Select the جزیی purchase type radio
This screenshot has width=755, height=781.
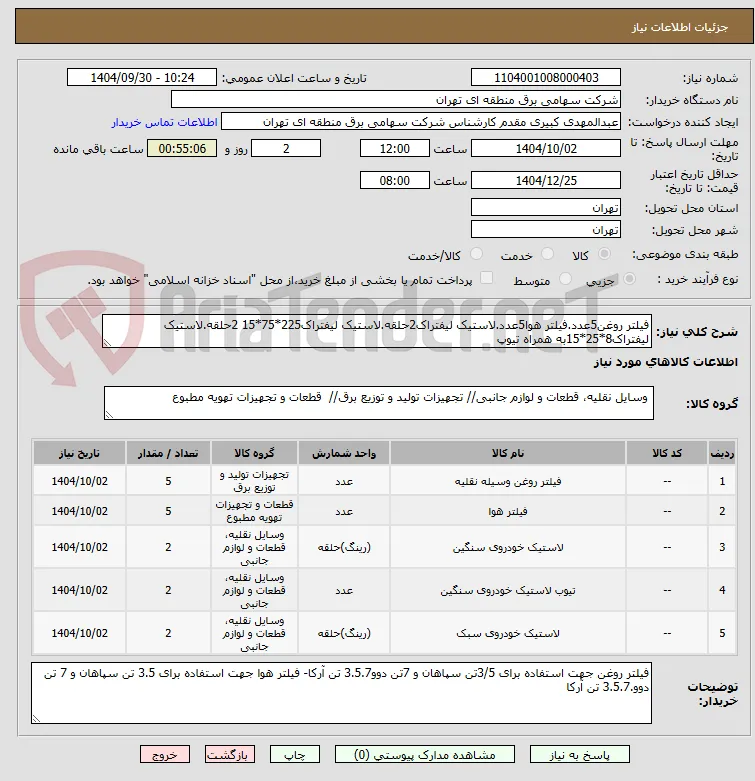(629, 279)
